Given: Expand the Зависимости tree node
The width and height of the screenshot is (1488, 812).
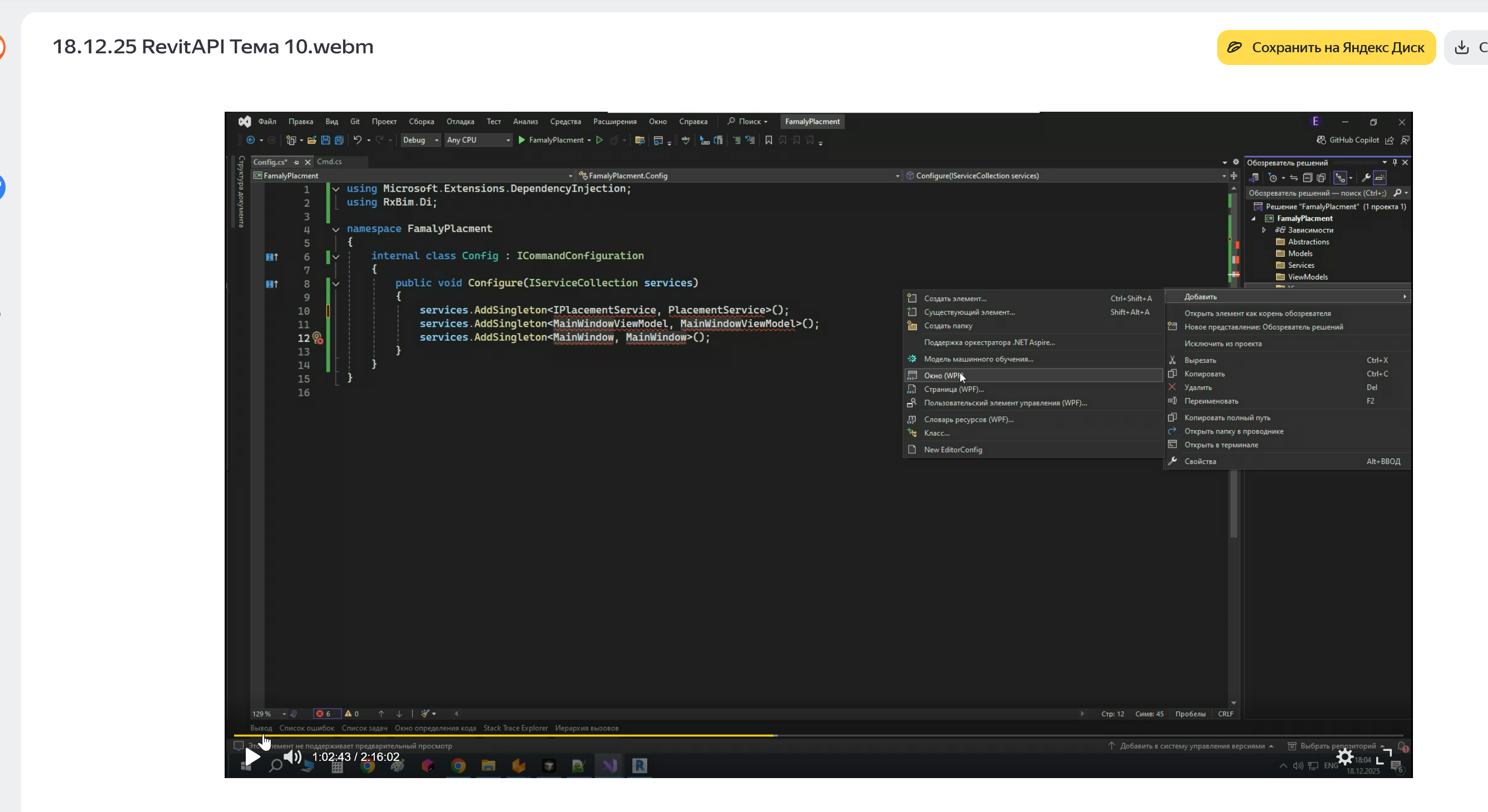Looking at the screenshot, I should (1264, 230).
